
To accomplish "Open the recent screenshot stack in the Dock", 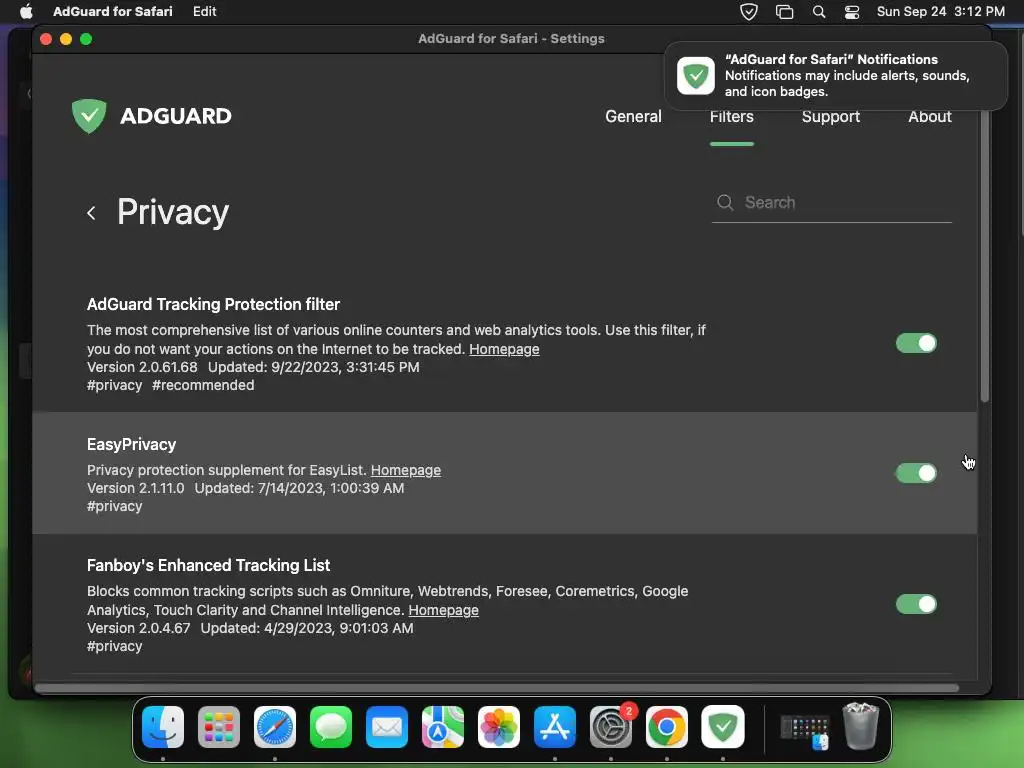I will coord(805,731).
